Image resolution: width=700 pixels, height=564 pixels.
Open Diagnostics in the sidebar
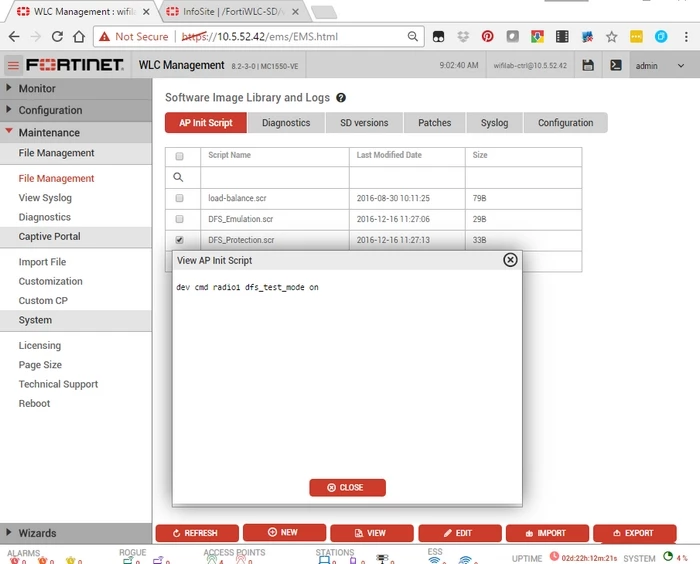click(45, 217)
